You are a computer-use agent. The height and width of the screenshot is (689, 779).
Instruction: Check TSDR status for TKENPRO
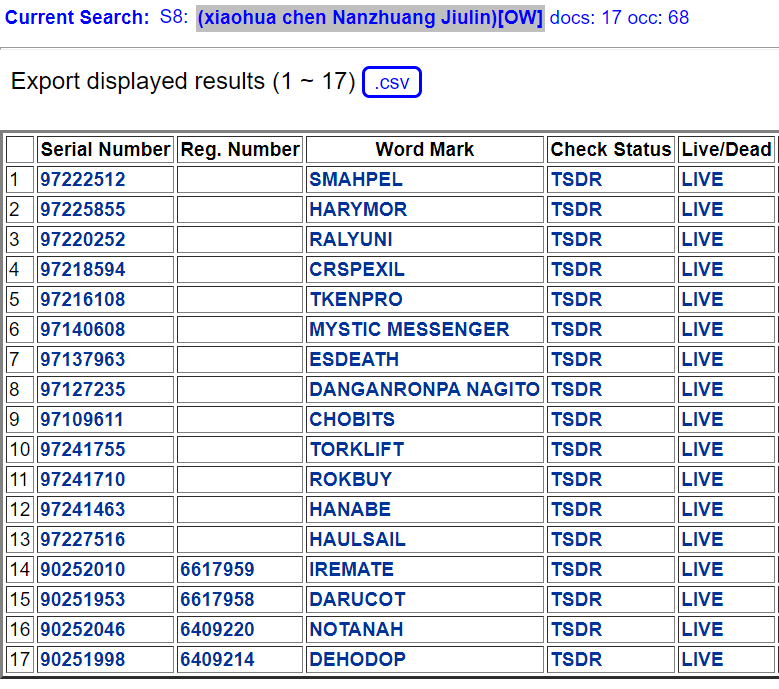point(576,299)
